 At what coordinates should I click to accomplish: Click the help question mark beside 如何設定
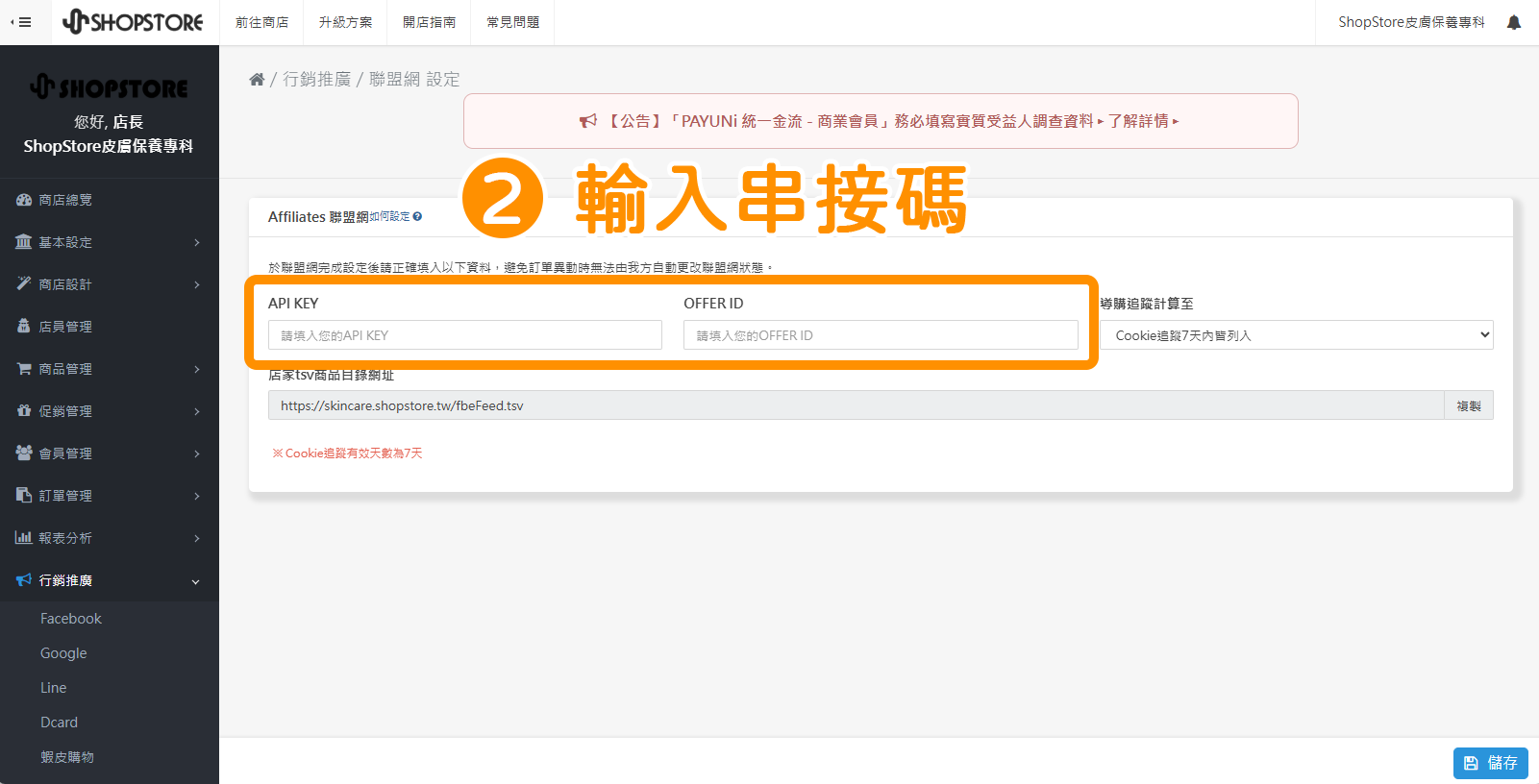coord(417,216)
